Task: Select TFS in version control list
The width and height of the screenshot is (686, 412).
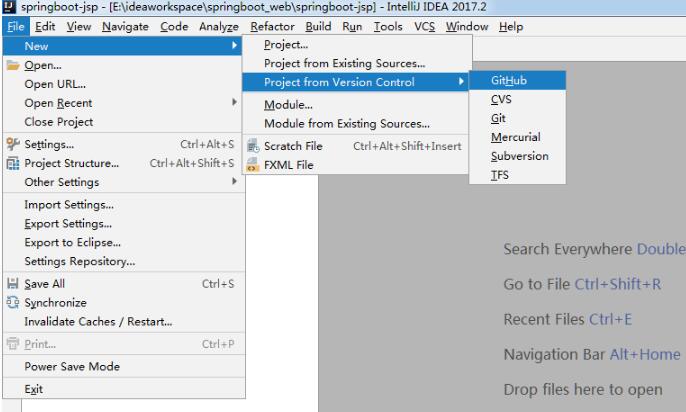Action: click(x=517, y=175)
